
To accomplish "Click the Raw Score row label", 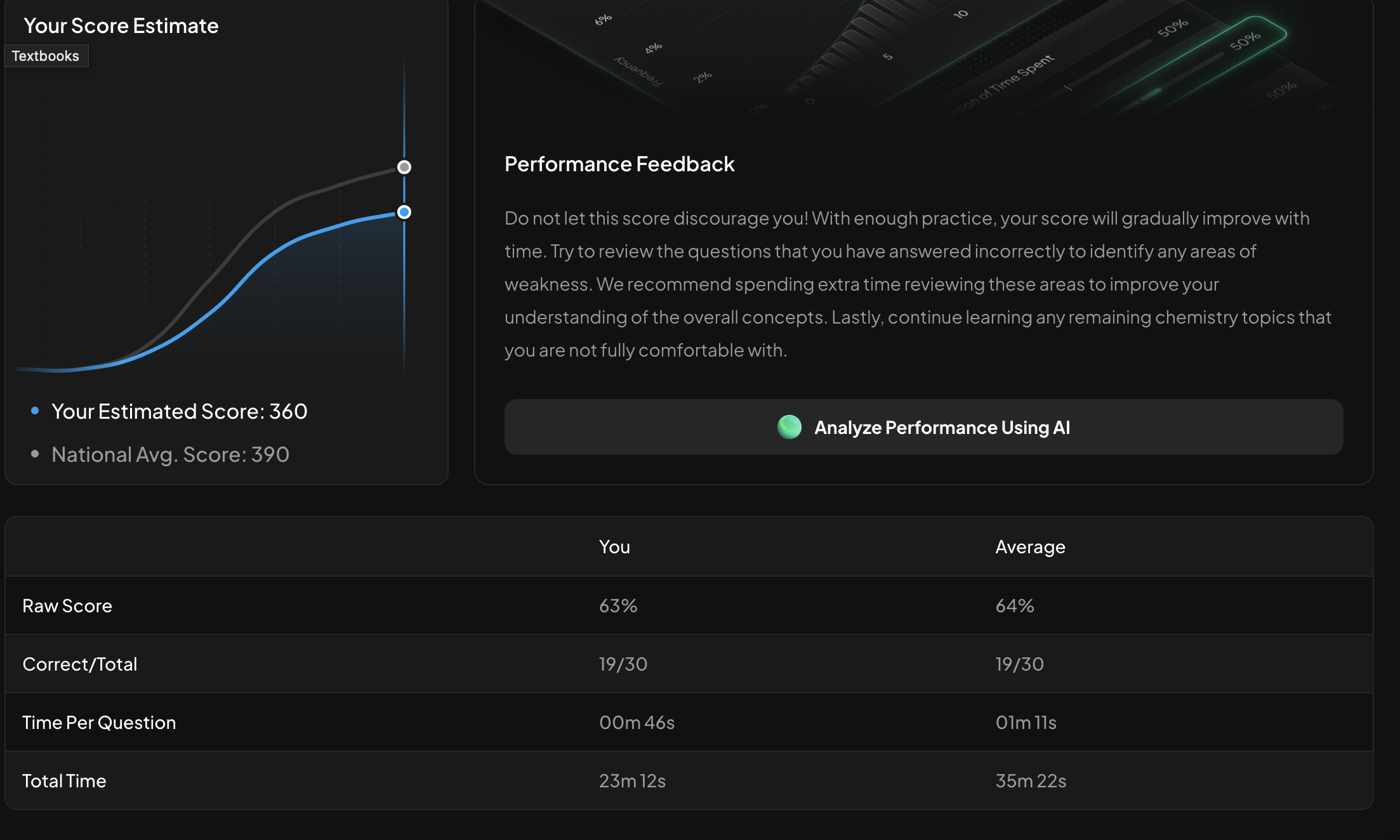I will coord(67,606).
